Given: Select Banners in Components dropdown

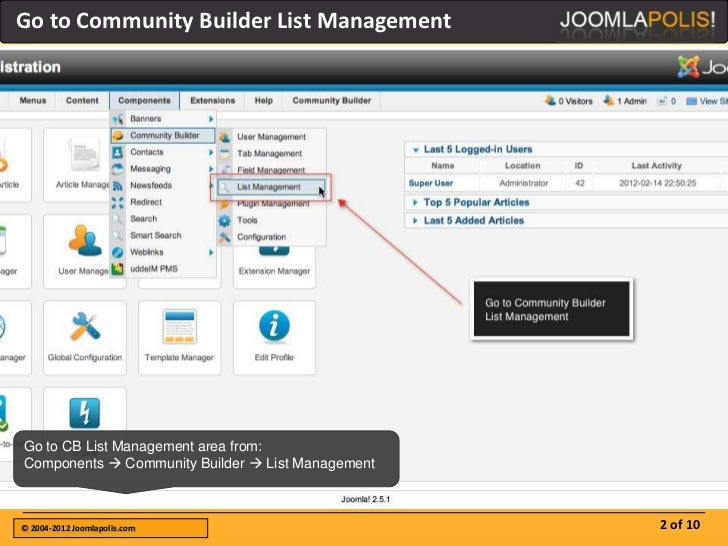Looking at the screenshot, I should pyautogui.click(x=163, y=119).
